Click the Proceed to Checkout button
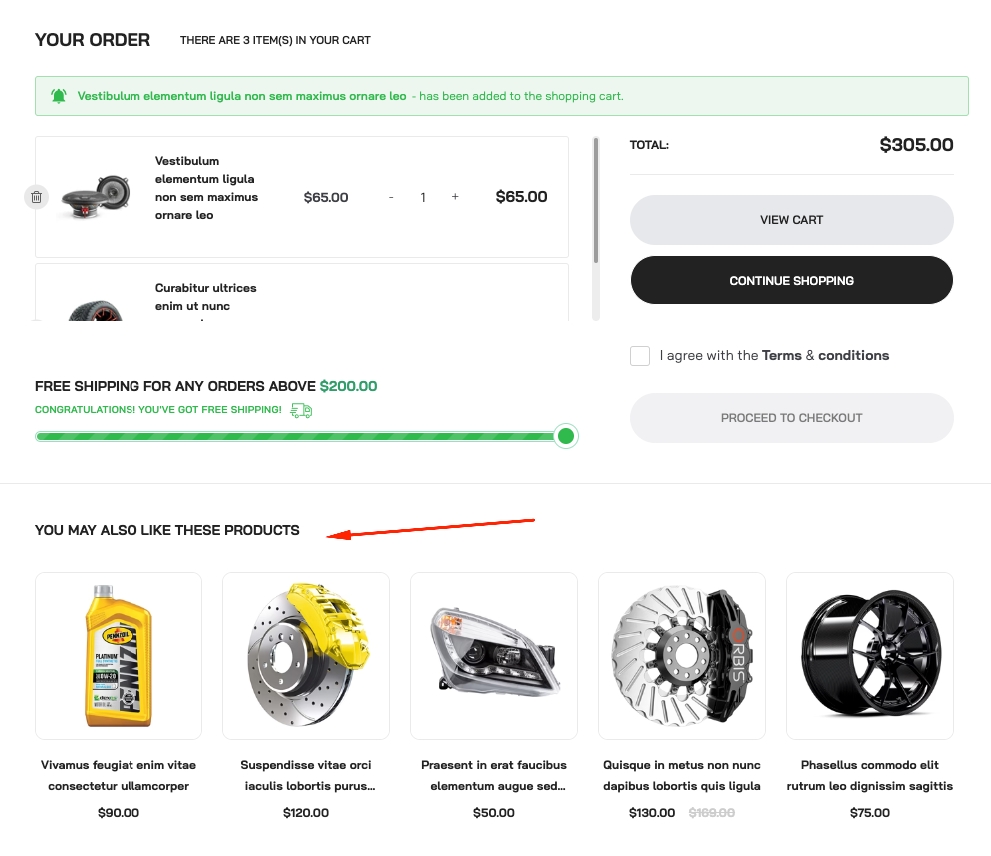 791,418
